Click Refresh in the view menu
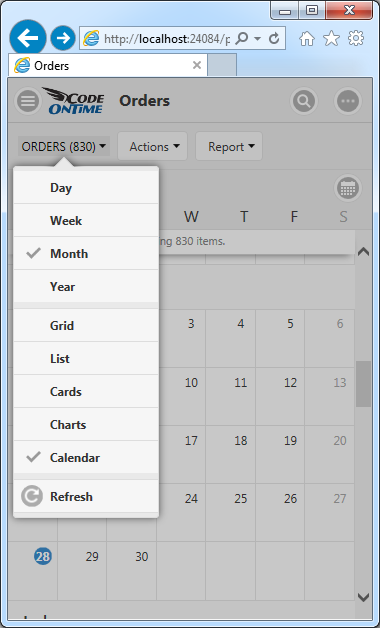This screenshot has height=628, width=380. [x=86, y=496]
